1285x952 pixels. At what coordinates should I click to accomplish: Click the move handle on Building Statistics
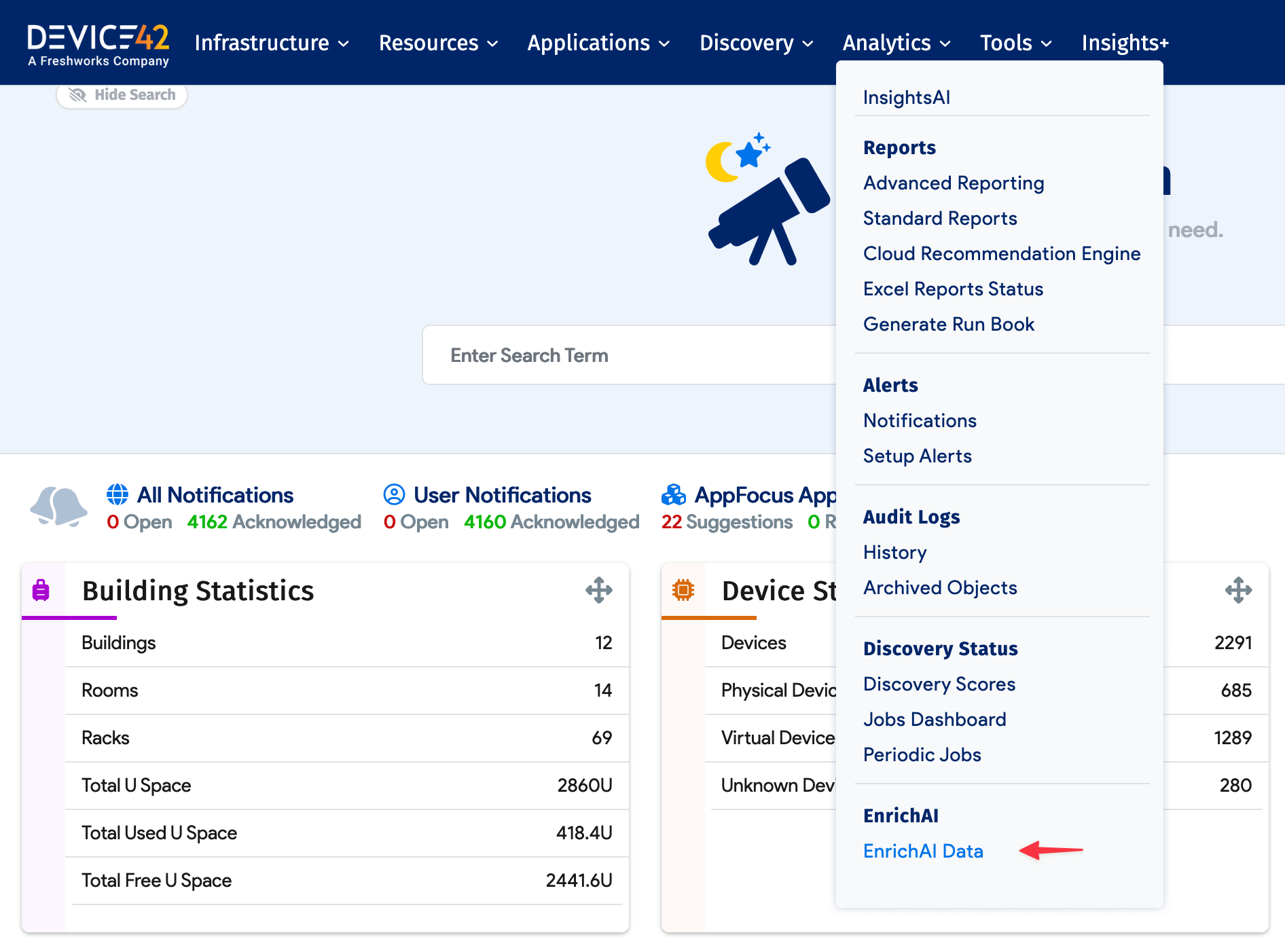[x=598, y=590]
